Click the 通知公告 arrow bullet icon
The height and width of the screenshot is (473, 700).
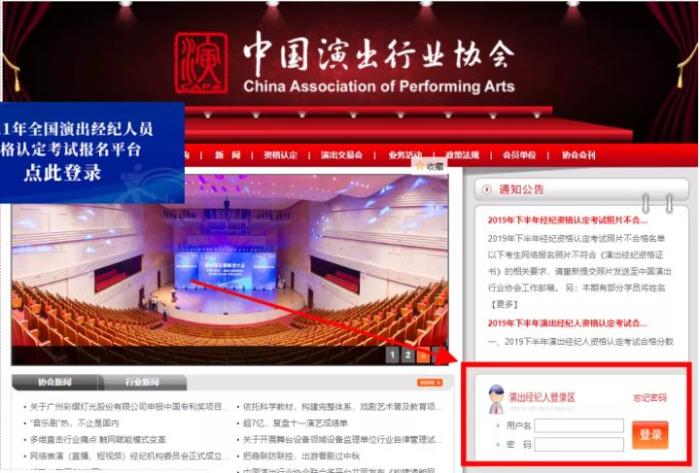tap(486, 190)
